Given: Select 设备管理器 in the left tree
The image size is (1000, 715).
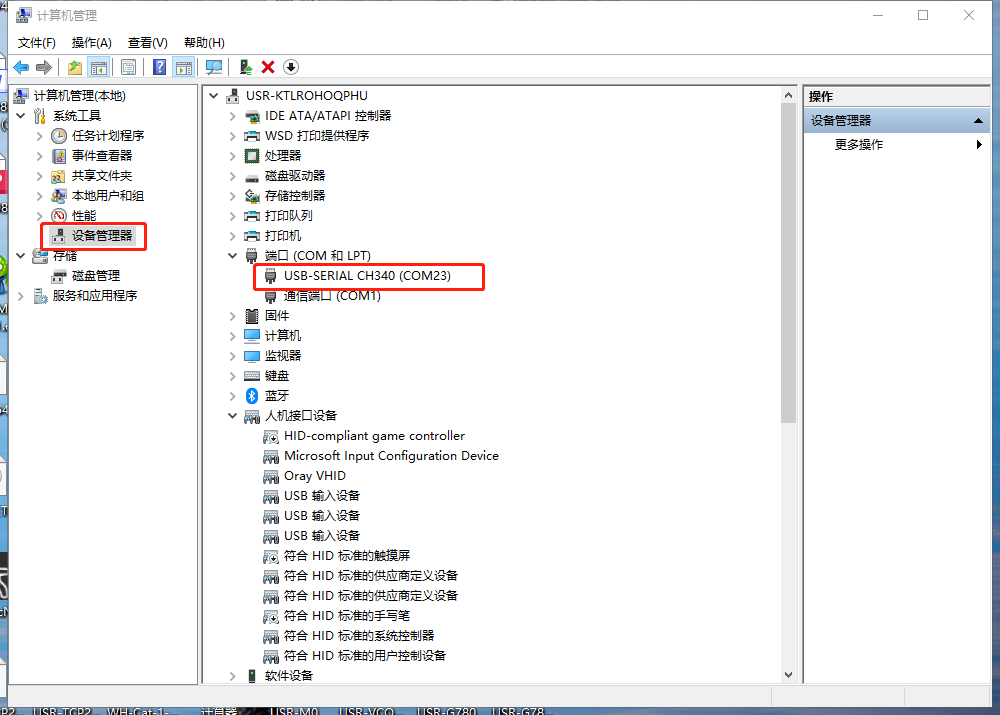Looking at the screenshot, I should pyautogui.click(x=102, y=236).
